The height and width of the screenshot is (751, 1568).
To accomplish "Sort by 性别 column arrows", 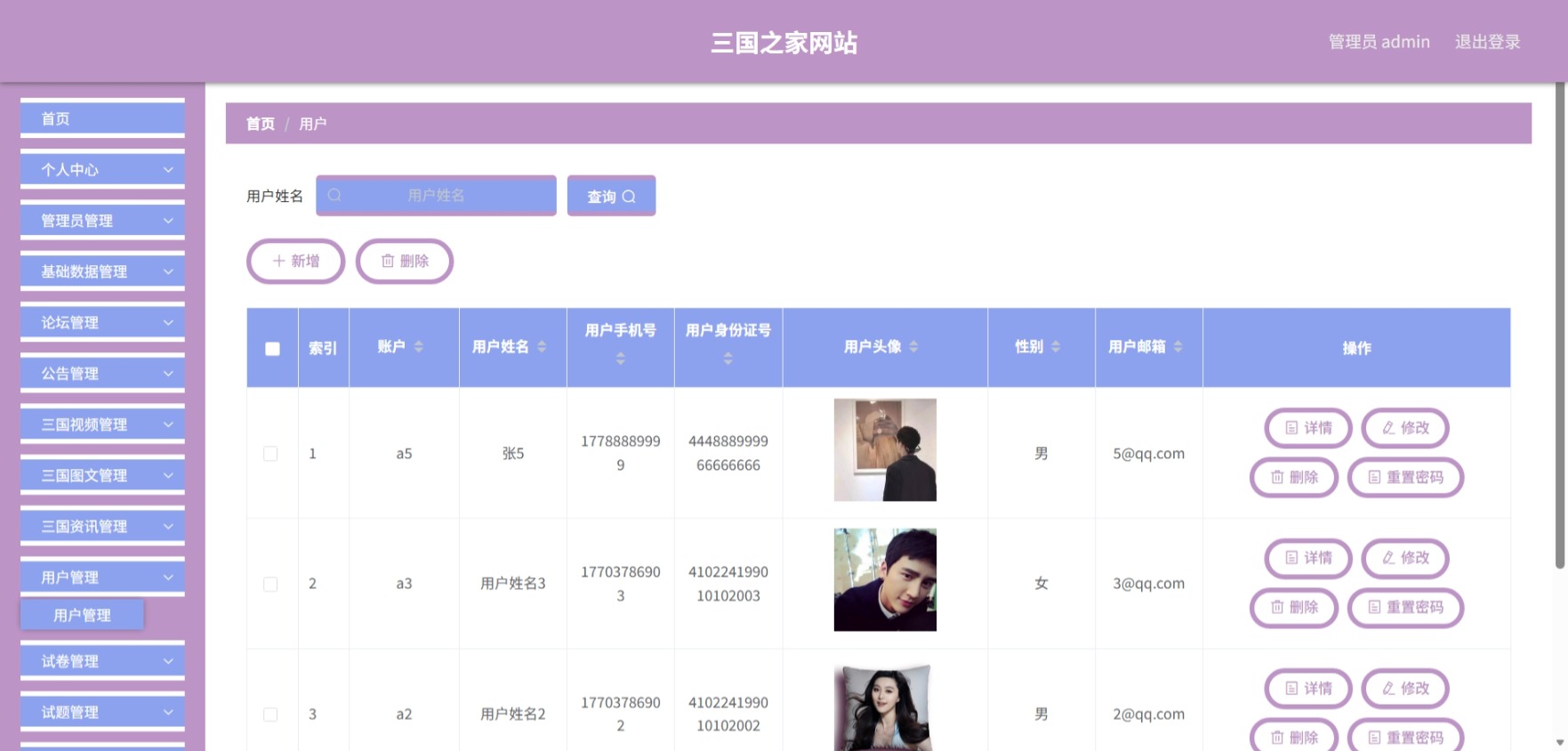I will pos(1056,346).
